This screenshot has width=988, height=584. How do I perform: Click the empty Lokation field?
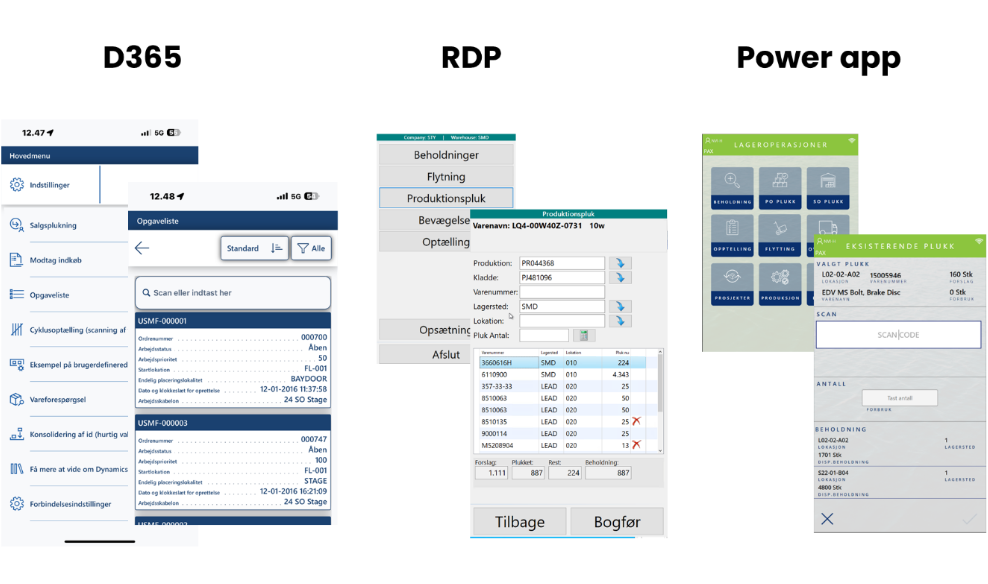coord(562,321)
